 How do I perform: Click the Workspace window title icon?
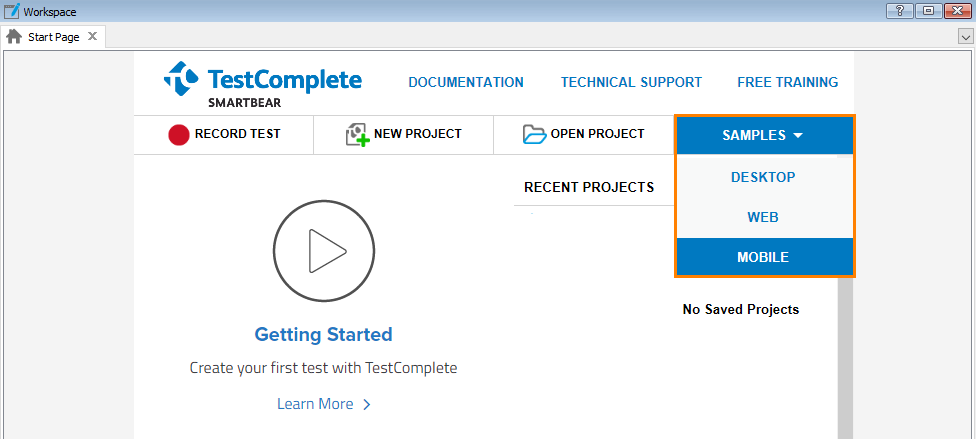coord(12,11)
